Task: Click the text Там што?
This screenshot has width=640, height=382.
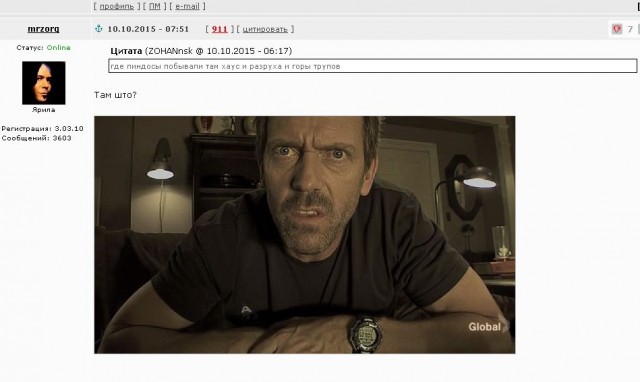Action: coord(115,95)
